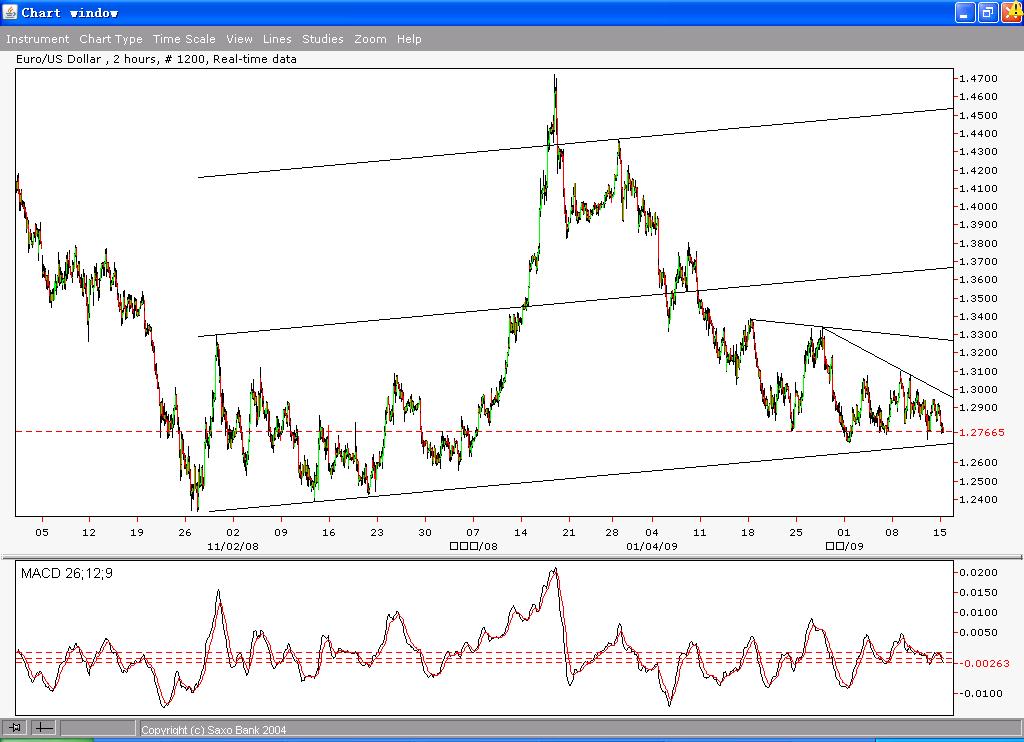Click the empty status field beside crosshair button
The height and width of the screenshot is (742, 1024).
tap(98, 727)
